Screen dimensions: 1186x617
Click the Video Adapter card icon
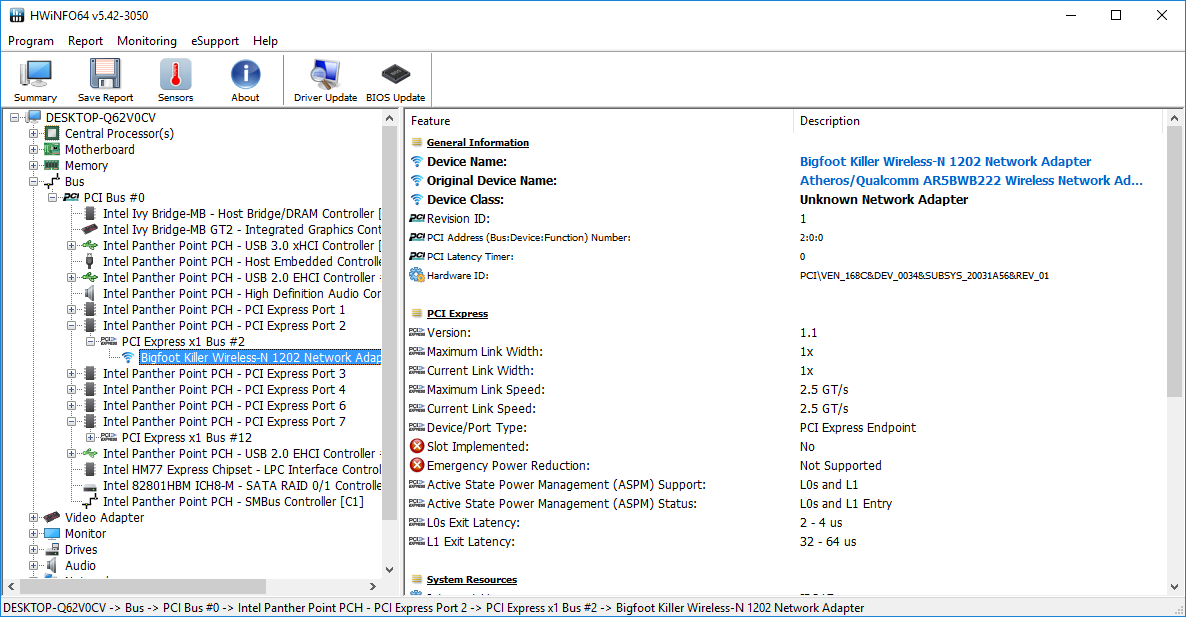52,517
